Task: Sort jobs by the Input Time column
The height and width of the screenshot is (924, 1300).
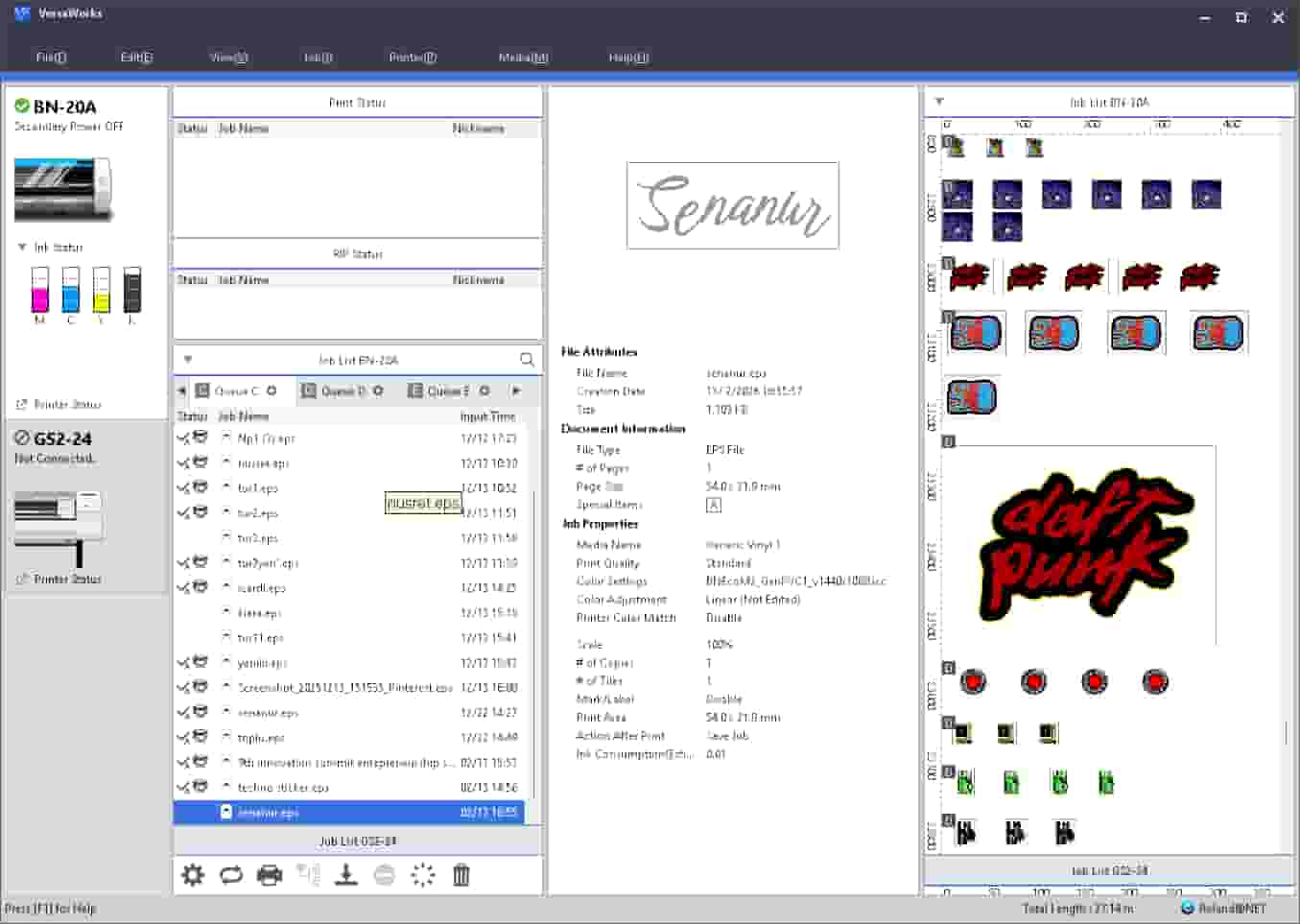Action: [487, 416]
